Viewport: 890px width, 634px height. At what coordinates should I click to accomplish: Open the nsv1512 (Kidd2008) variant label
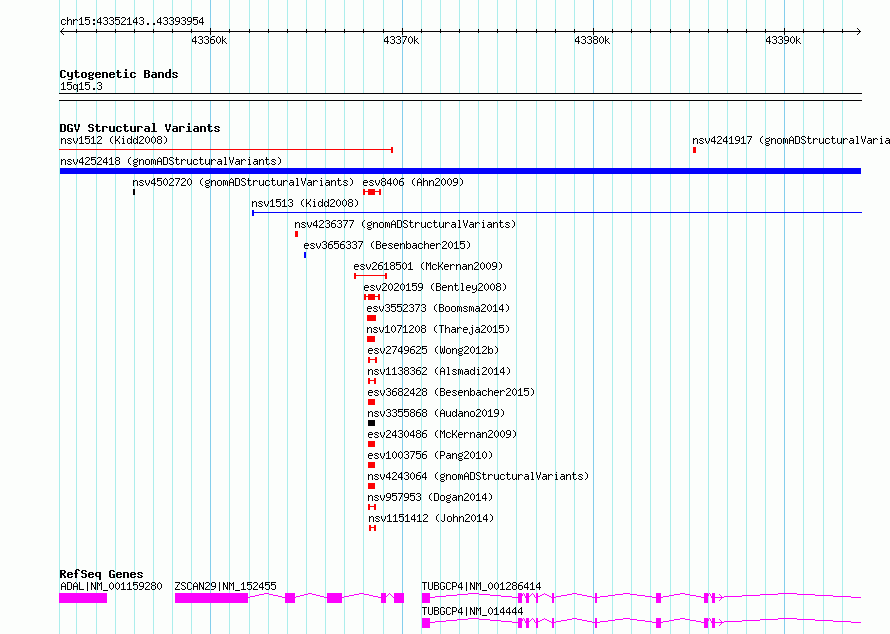pyautogui.click(x=114, y=140)
